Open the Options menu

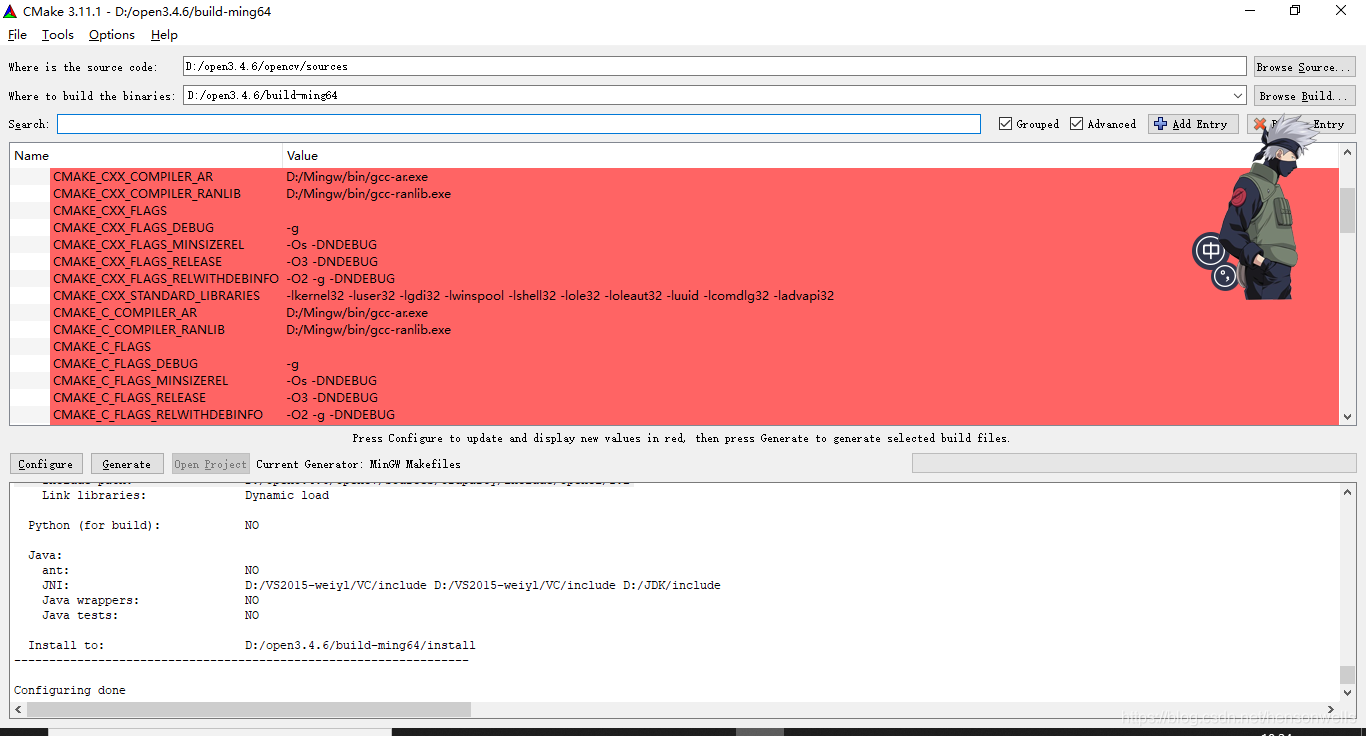pyautogui.click(x=111, y=34)
